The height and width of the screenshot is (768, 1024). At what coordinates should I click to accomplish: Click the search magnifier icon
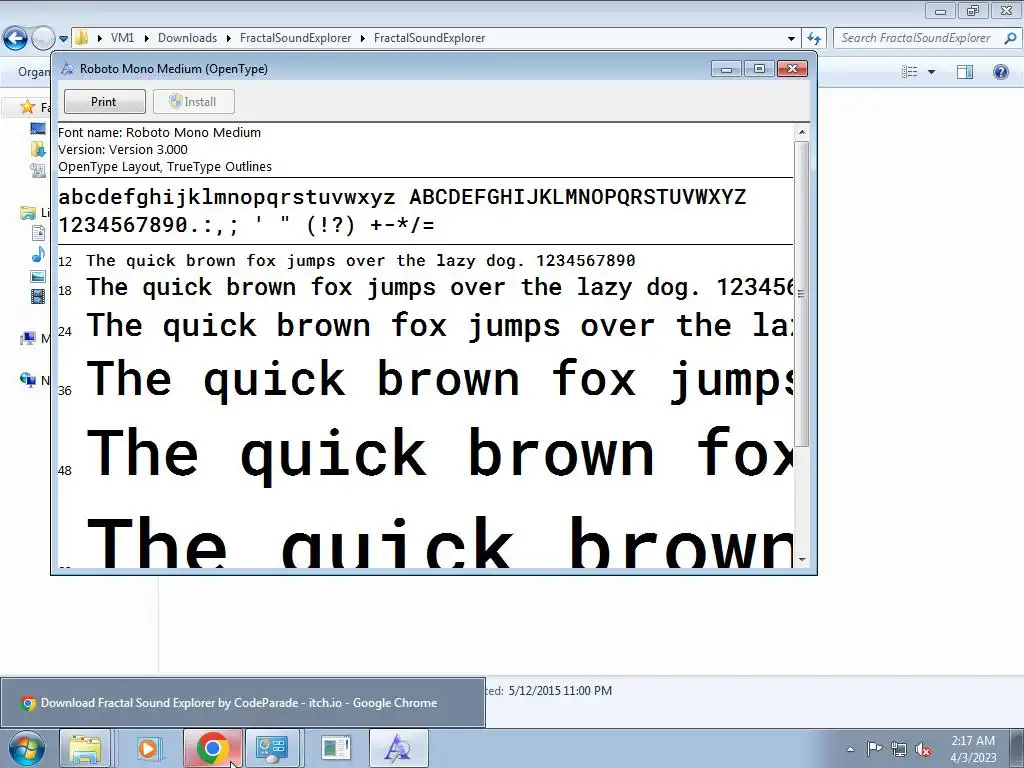[x=1010, y=38]
